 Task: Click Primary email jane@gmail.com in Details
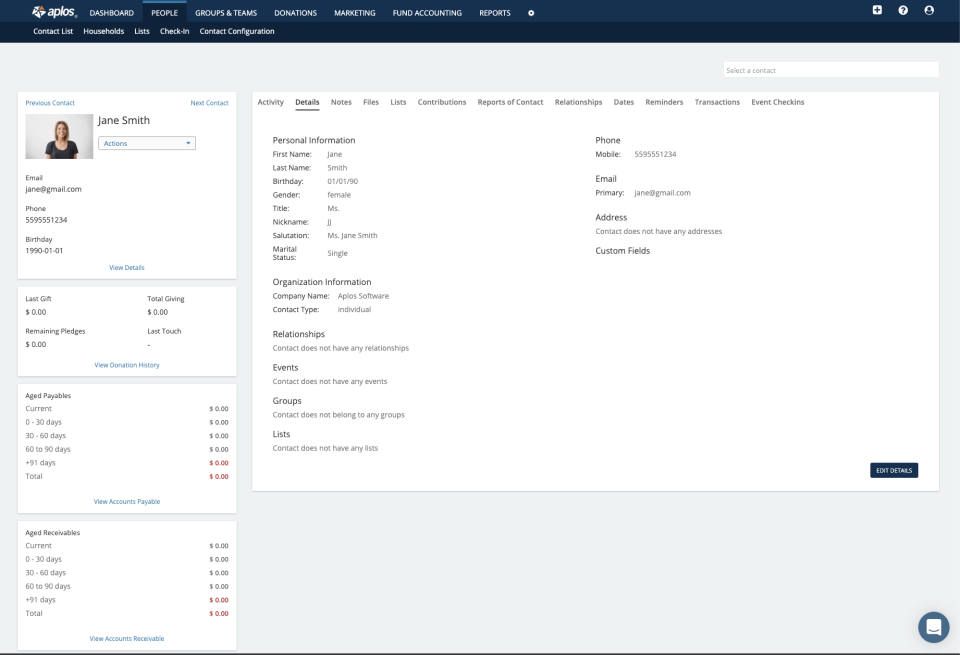pyautogui.click(x=662, y=193)
